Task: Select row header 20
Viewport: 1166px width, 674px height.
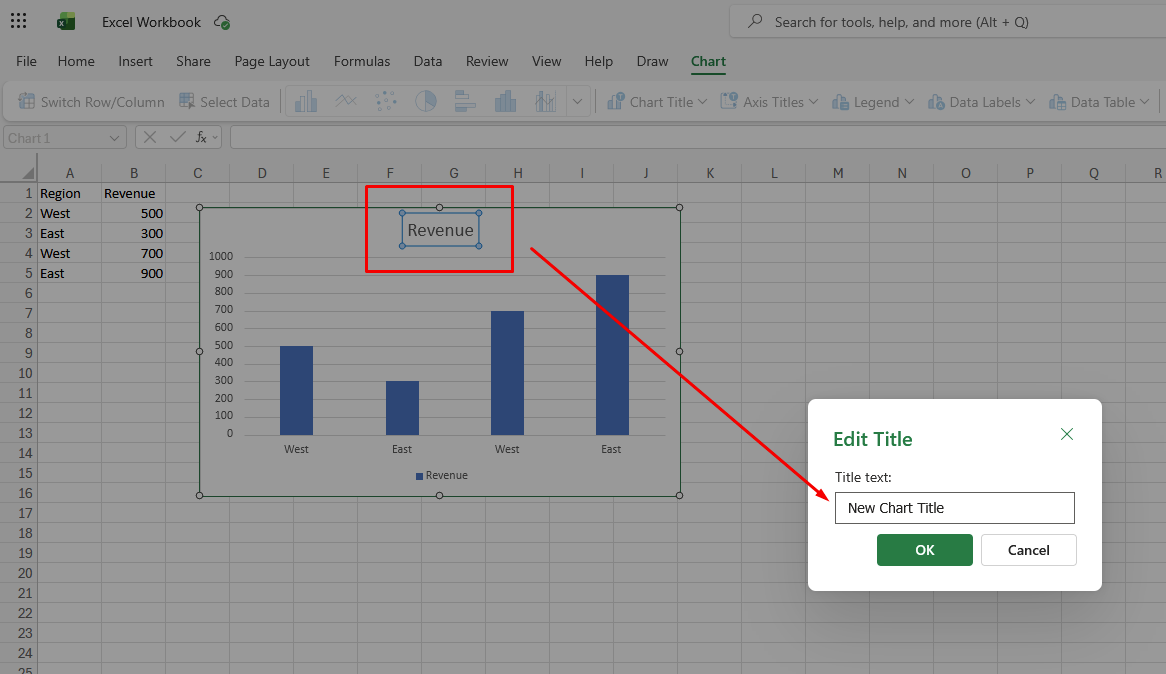Action: (19, 574)
